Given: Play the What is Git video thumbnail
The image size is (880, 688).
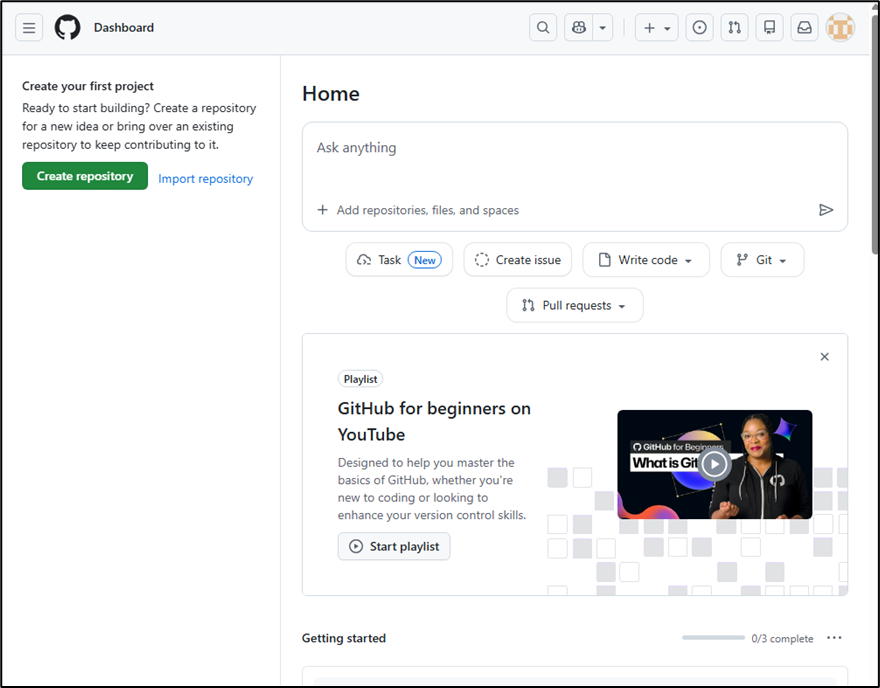Looking at the screenshot, I should [714, 464].
